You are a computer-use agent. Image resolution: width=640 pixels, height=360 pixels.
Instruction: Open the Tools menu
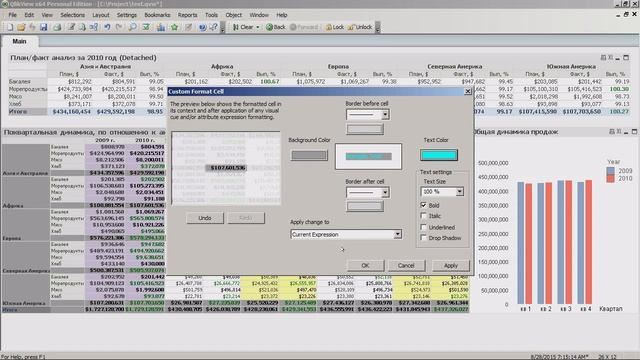(x=211, y=15)
